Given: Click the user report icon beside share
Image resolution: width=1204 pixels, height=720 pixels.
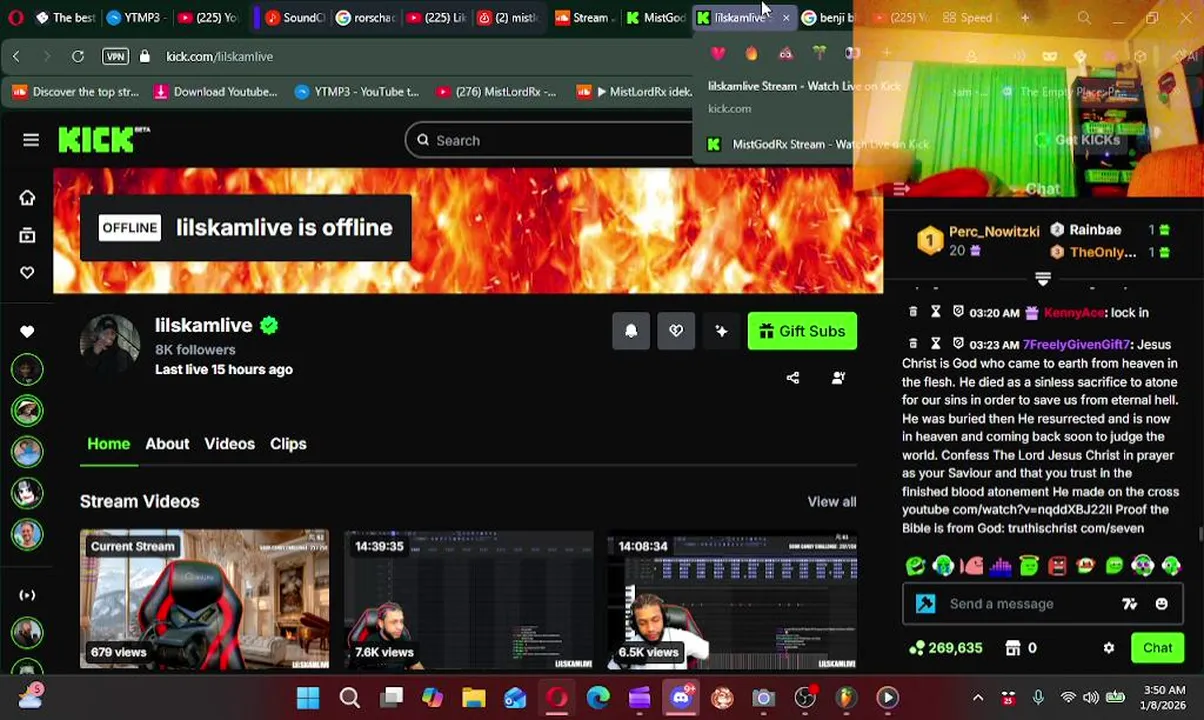Looking at the screenshot, I should 838,378.
